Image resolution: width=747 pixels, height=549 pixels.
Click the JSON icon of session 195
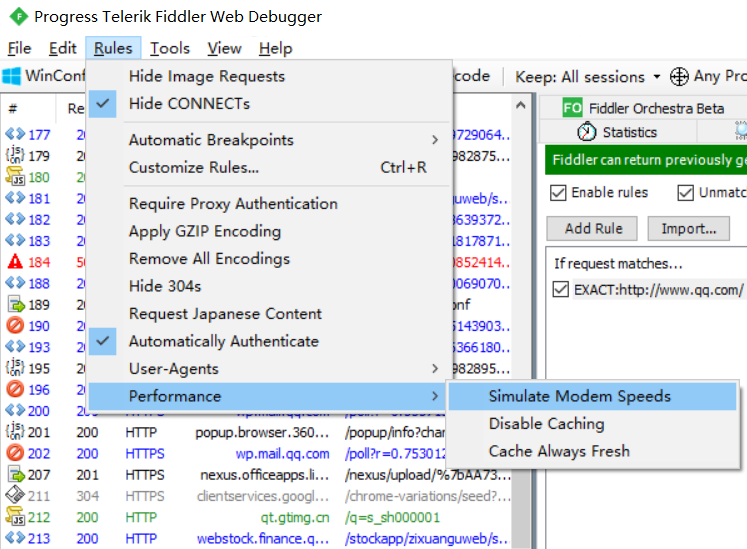click(15, 367)
